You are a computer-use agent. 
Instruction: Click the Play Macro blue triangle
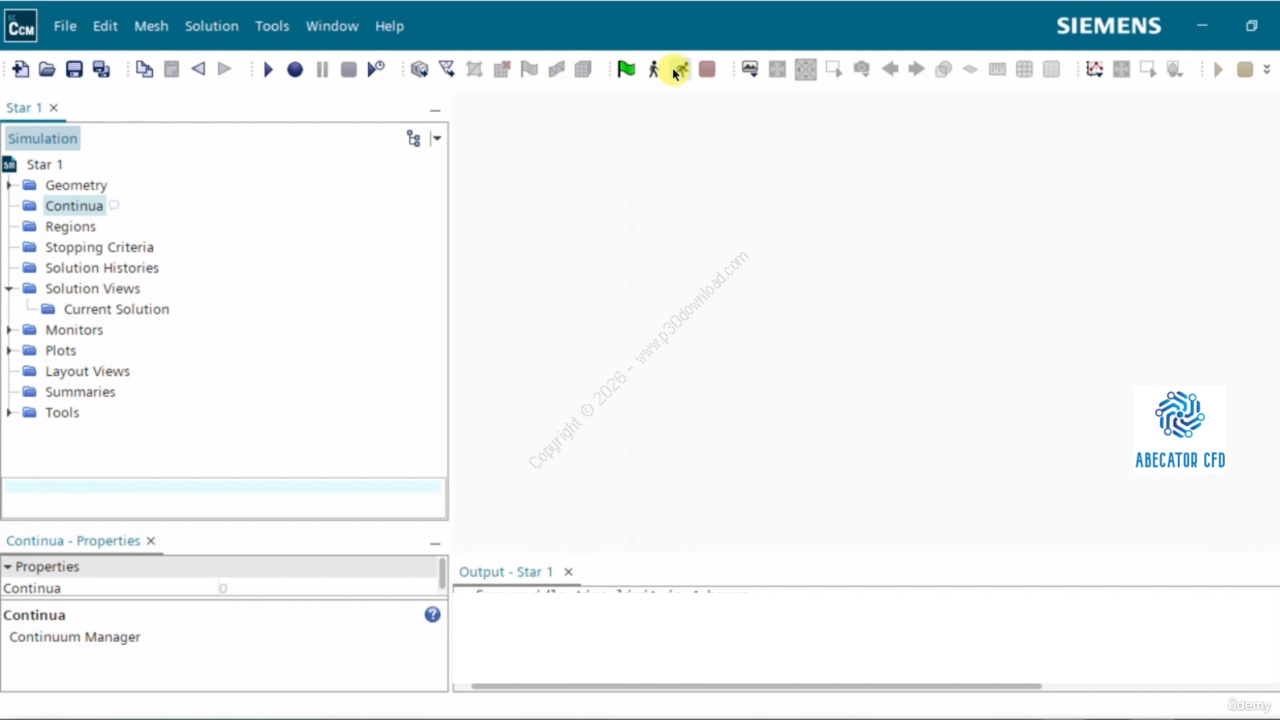point(268,69)
